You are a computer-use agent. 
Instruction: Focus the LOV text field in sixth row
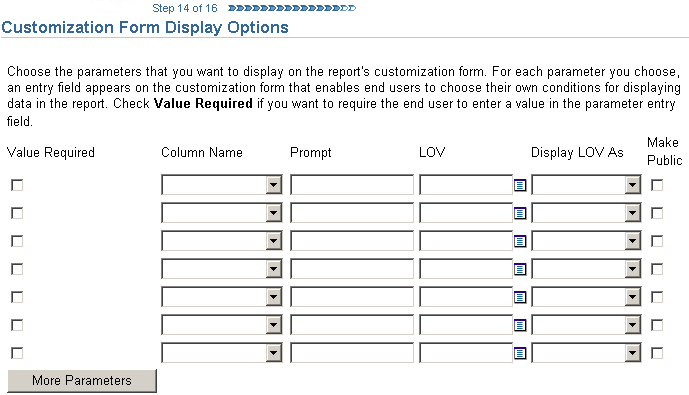466,325
